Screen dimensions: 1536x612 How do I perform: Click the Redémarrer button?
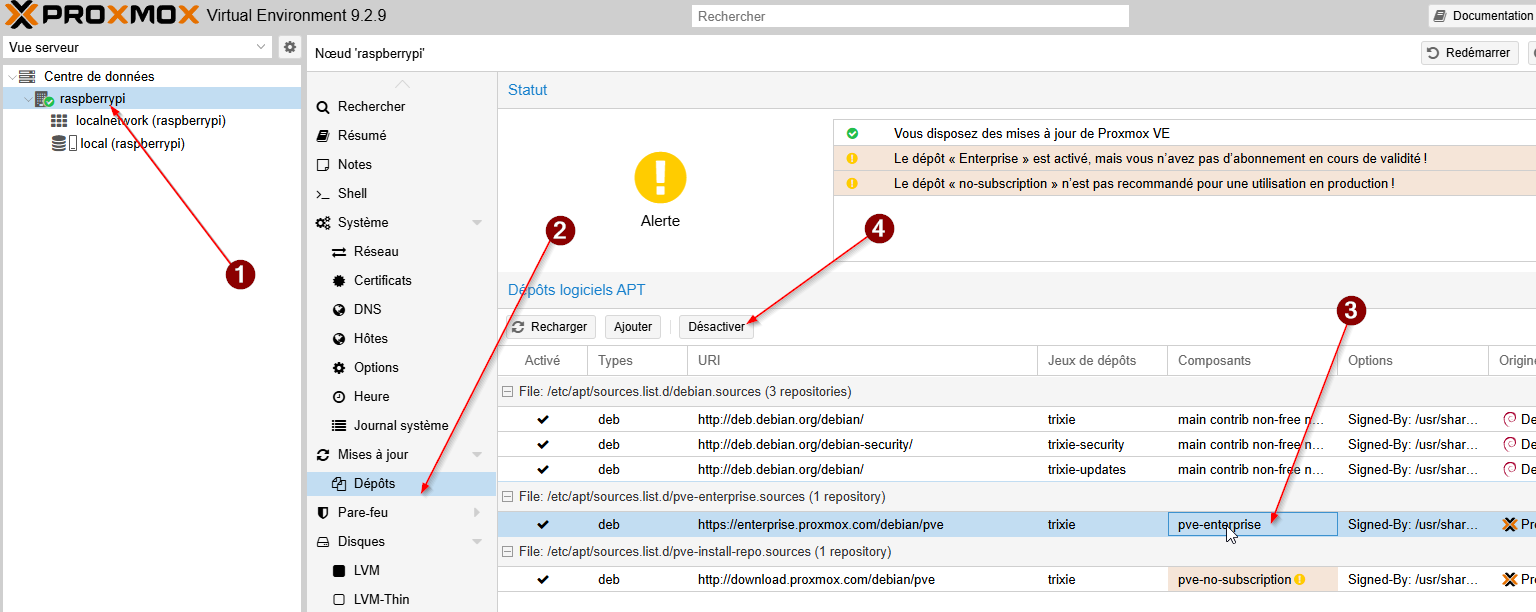pos(1469,53)
